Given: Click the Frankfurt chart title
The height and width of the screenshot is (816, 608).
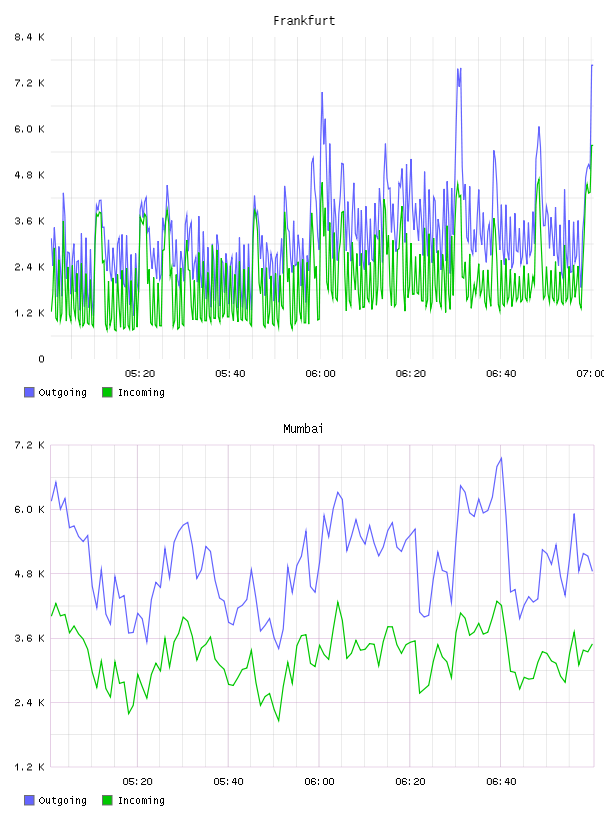Looking at the screenshot, I should [x=304, y=21].
